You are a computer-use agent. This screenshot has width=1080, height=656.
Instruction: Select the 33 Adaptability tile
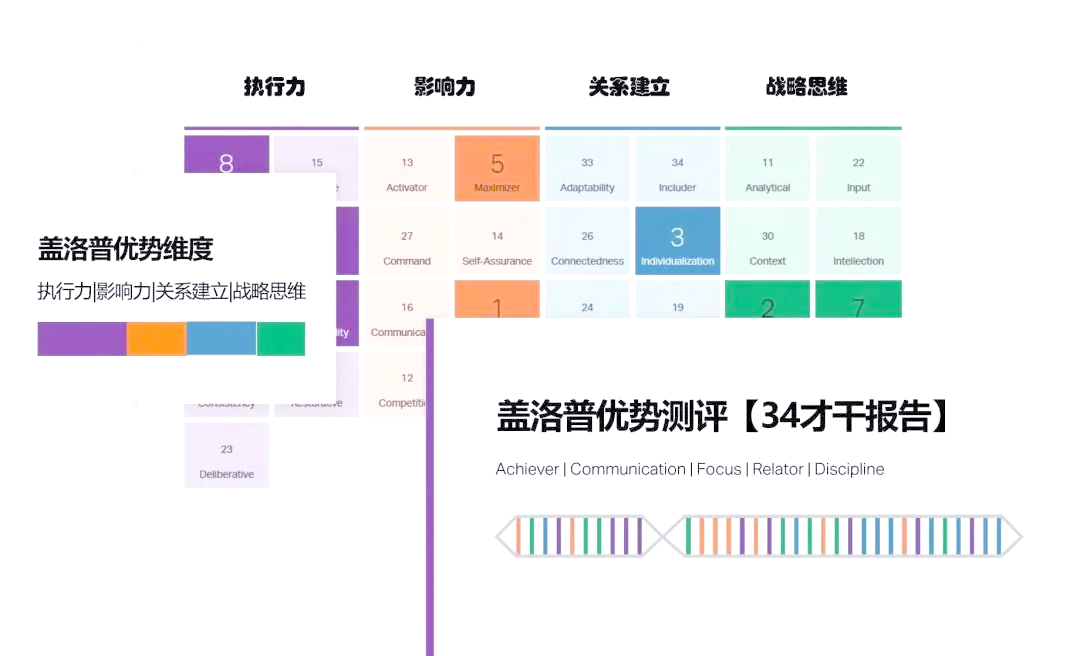coord(587,168)
